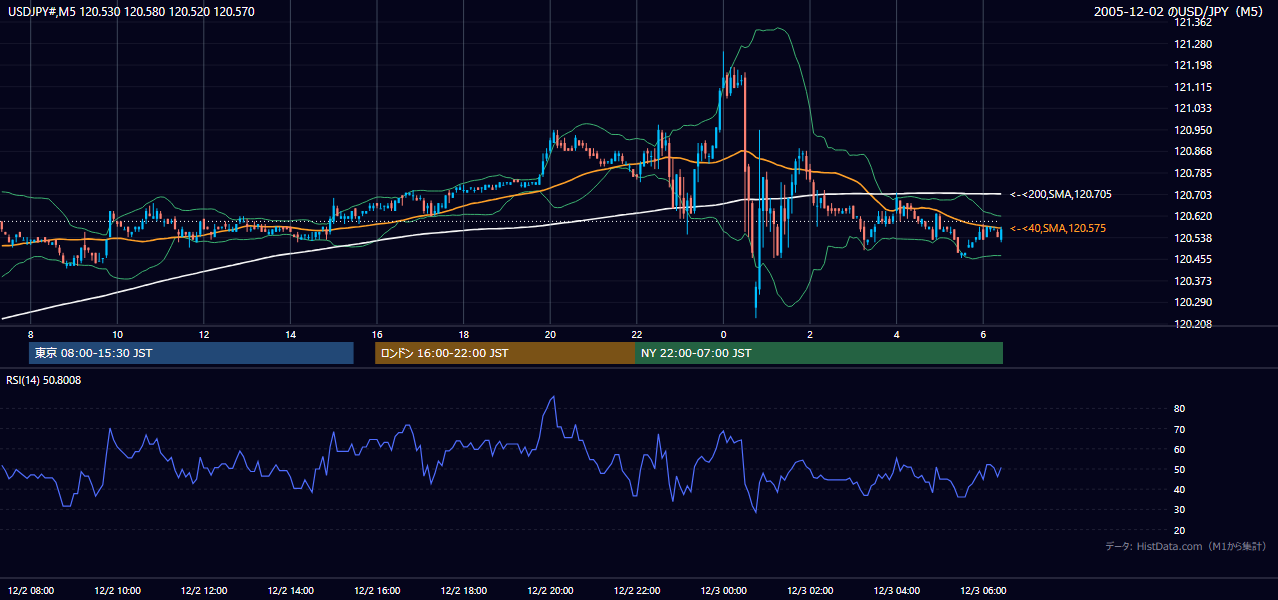The height and width of the screenshot is (600, 1278).
Task: Click the 12/2 10:00 time axis label
Action: [117, 590]
